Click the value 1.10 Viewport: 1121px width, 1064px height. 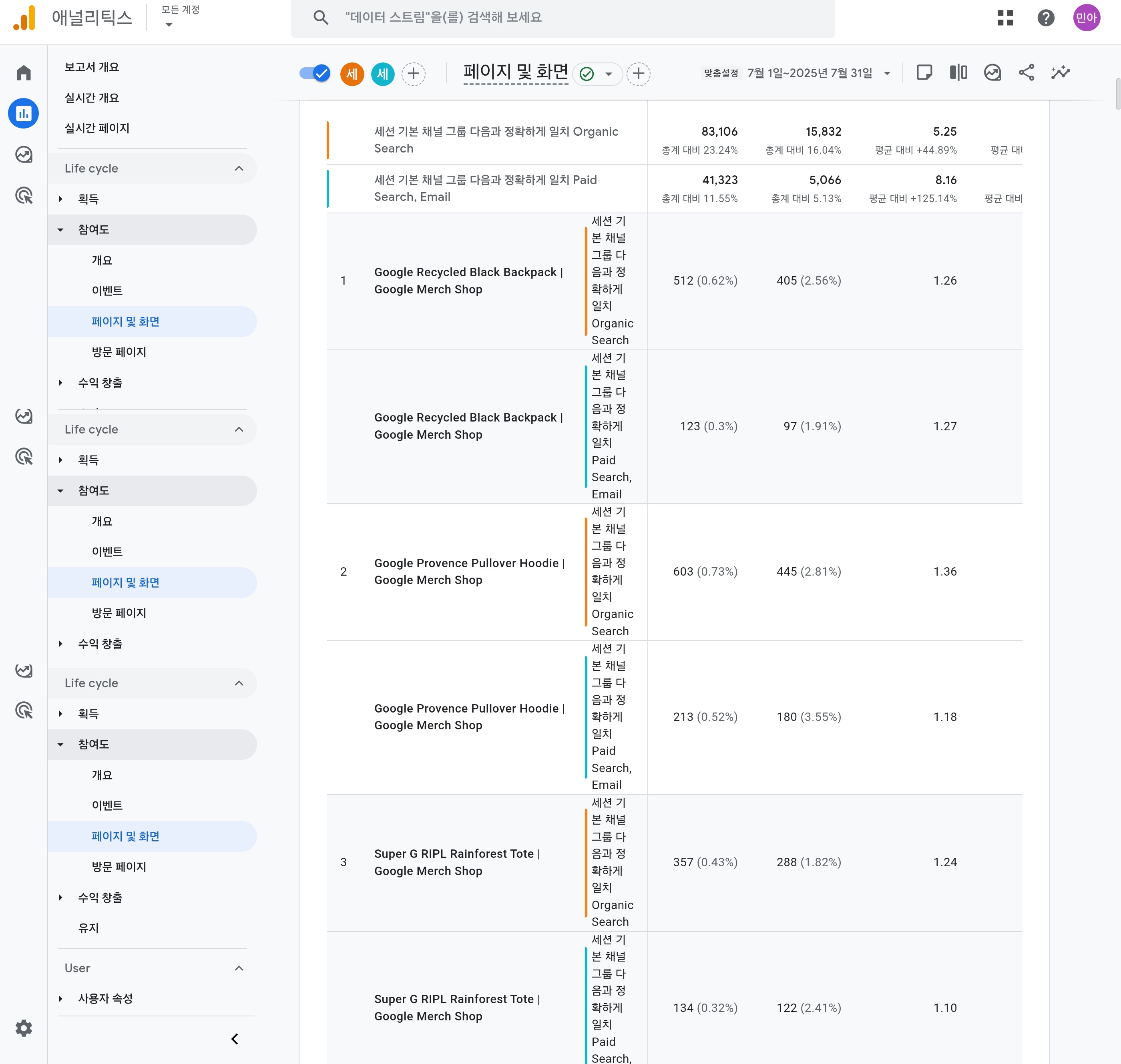point(945,1008)
